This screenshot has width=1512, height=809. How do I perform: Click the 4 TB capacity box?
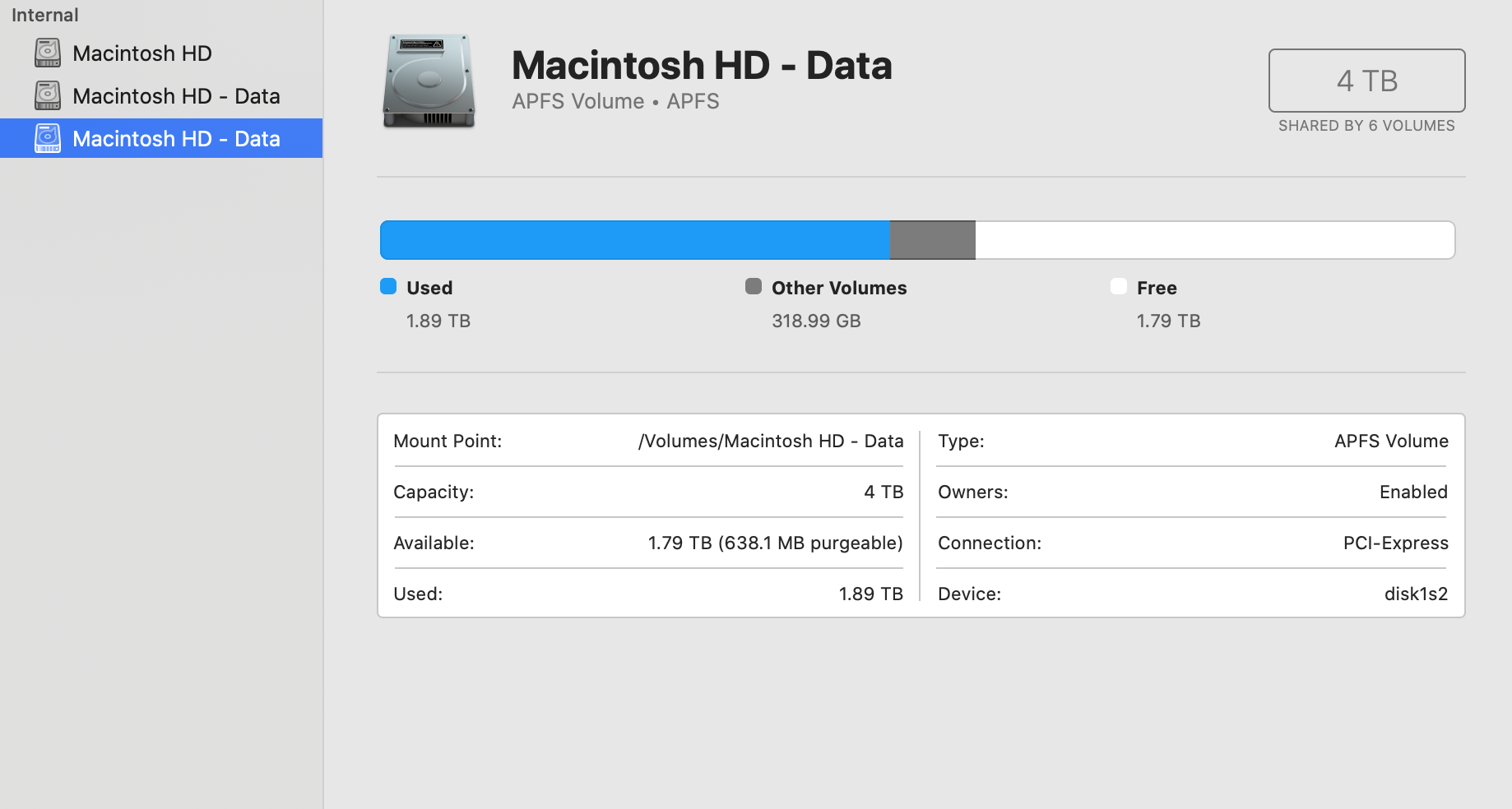1366,81
